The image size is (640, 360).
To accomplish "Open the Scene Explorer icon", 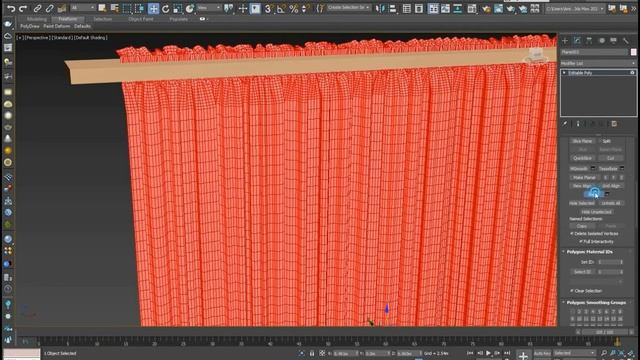I will 407,8.
